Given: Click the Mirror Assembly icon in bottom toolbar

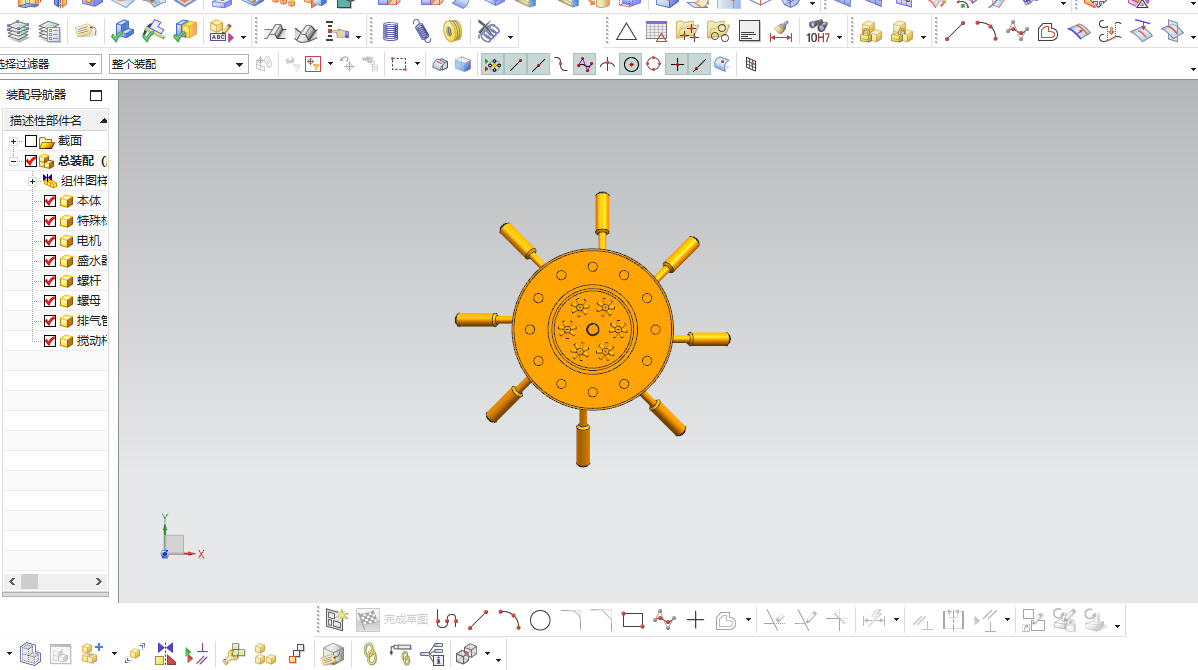Looking at the screenshot, I should click(x=165, y=654).
